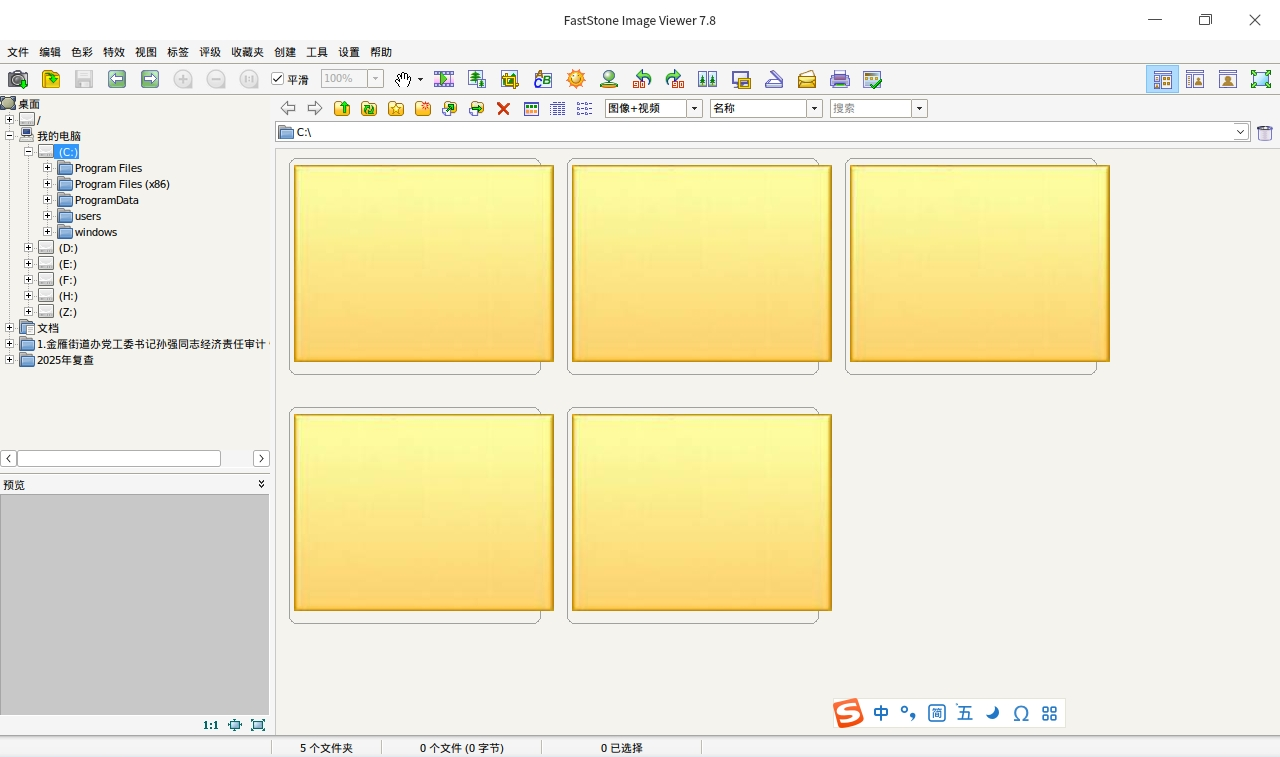Toggle the 平滑 checkbox
Viewport: 1280px width, 757px height.
point(278,79)
